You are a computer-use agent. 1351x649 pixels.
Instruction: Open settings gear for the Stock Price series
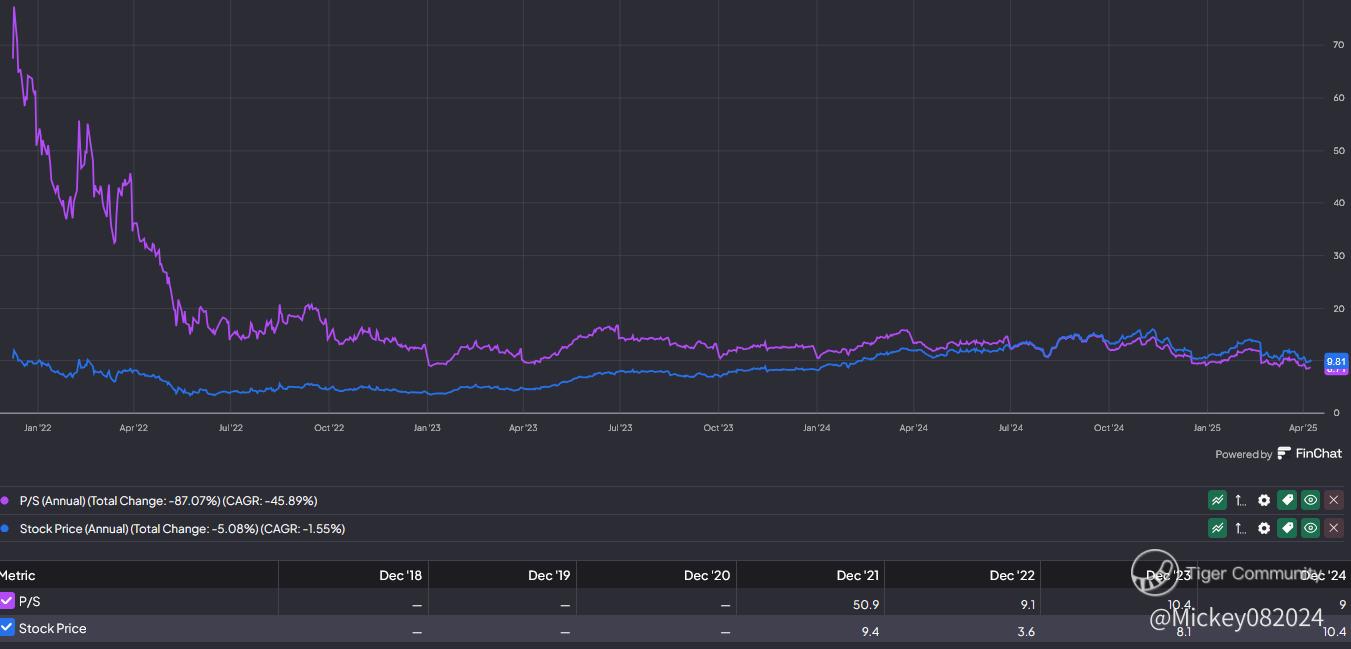coord(1264,528)
